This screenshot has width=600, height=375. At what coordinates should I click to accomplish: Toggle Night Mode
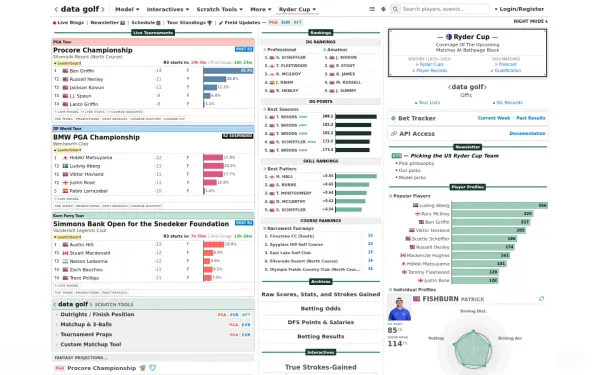pyautogui.click(x=530, y=21)
